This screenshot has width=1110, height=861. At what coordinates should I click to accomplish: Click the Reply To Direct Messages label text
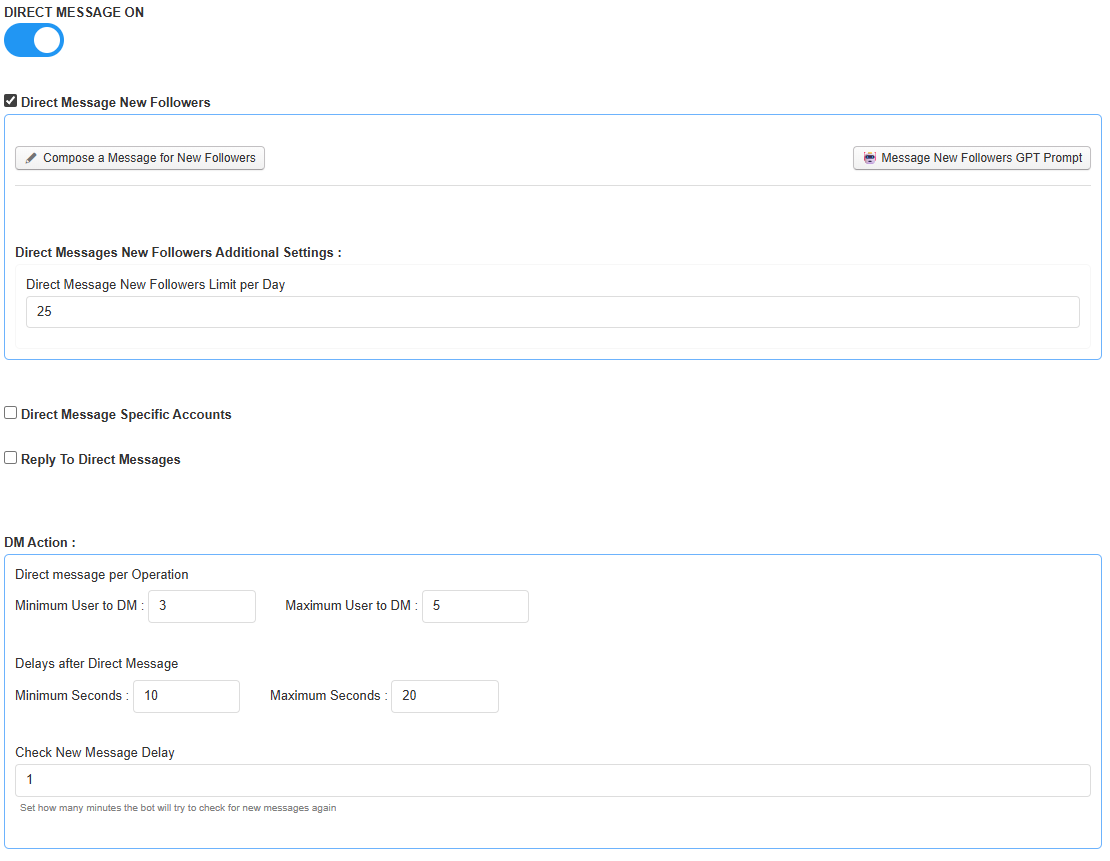pos(101,460)
